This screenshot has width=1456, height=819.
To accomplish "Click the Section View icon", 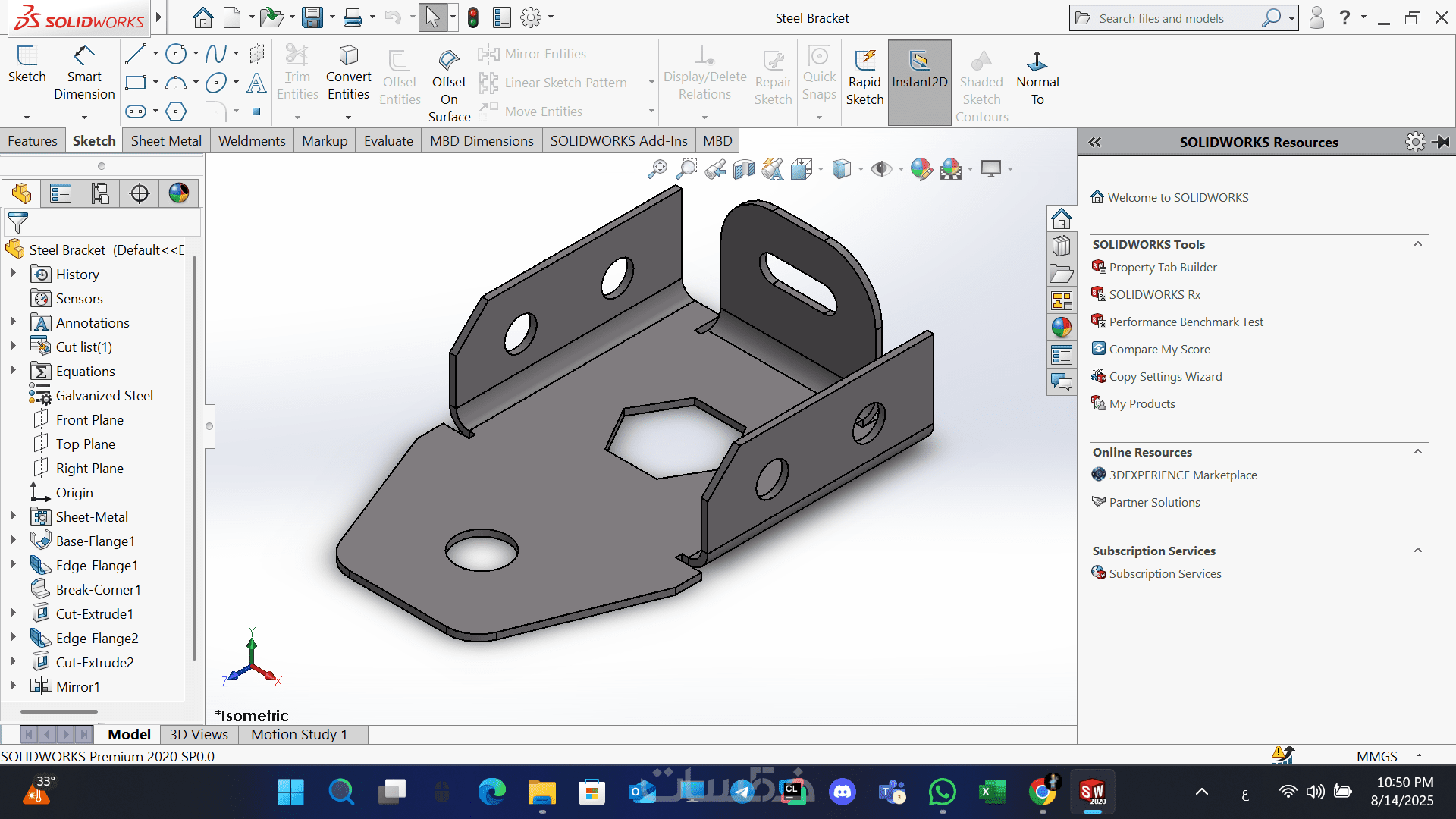I will coord(744,169).
